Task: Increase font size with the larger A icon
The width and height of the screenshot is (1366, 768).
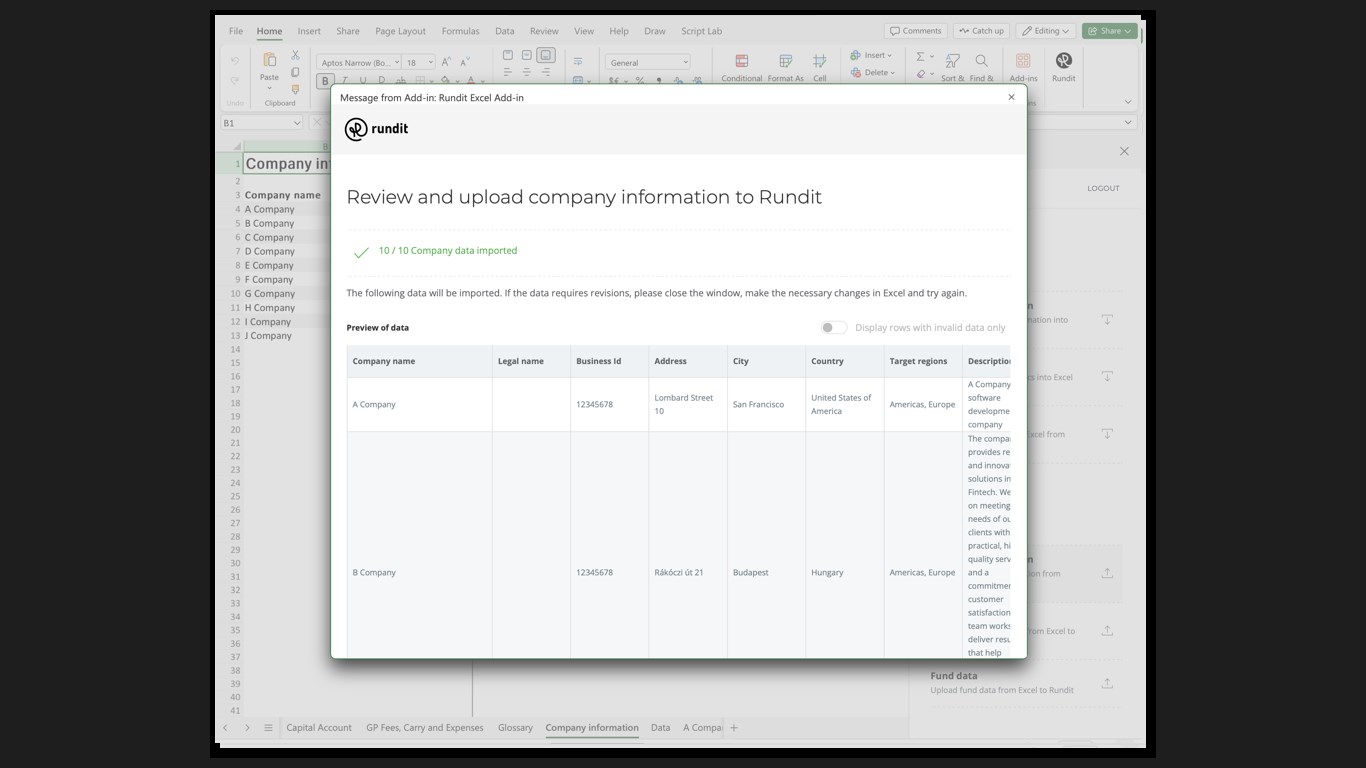Action: [446, 62]
